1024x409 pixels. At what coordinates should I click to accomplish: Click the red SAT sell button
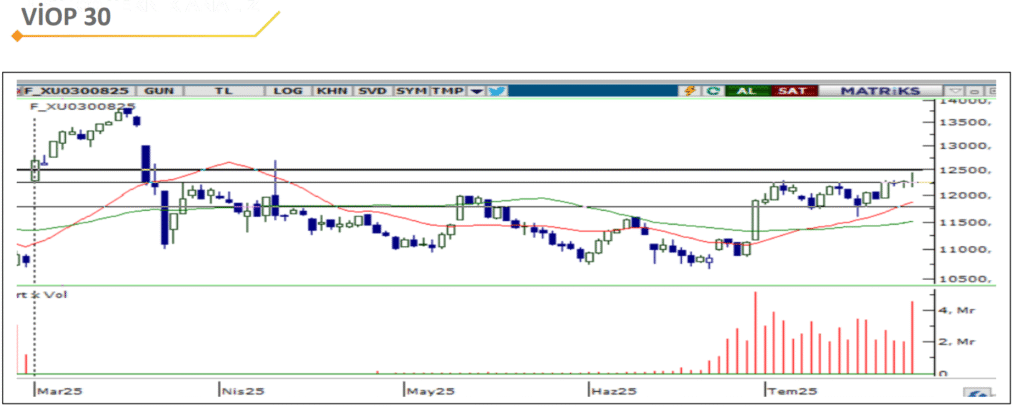coord(793,91)
